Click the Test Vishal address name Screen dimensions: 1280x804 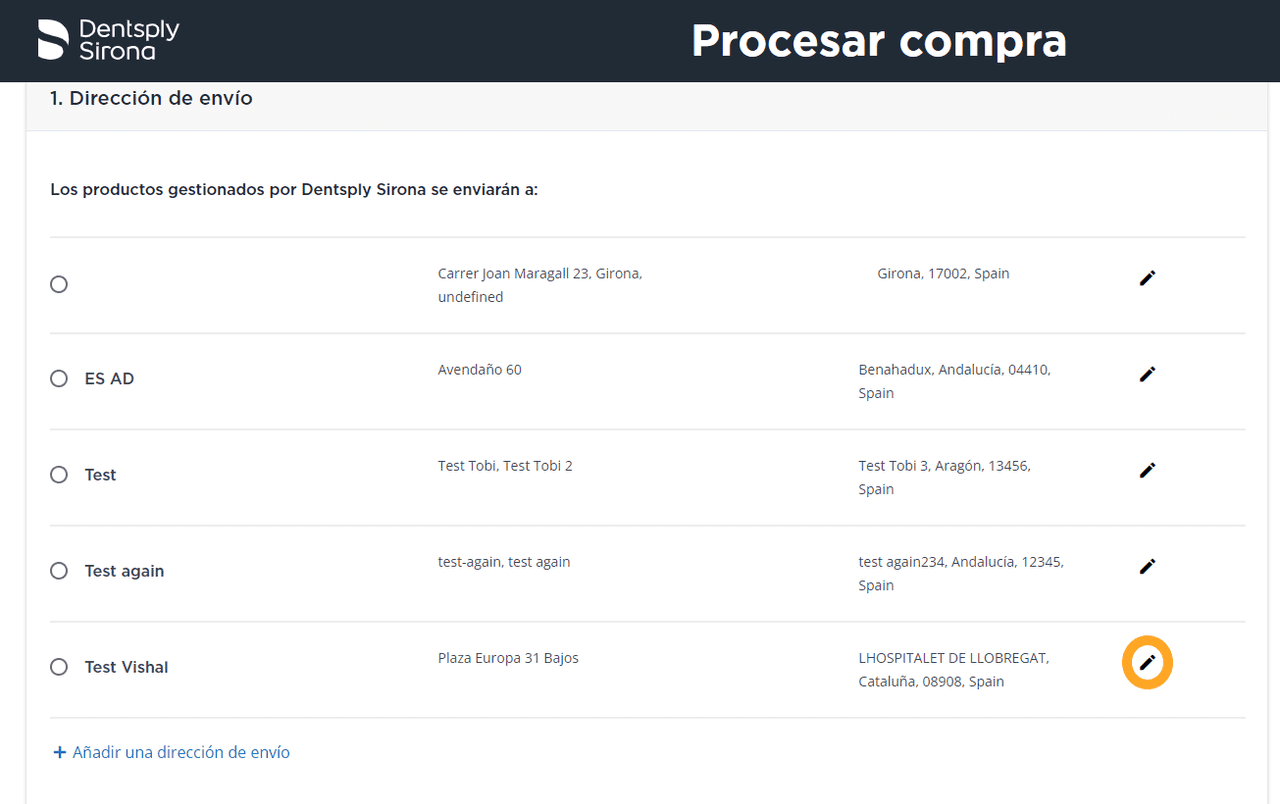click(126, 667)
